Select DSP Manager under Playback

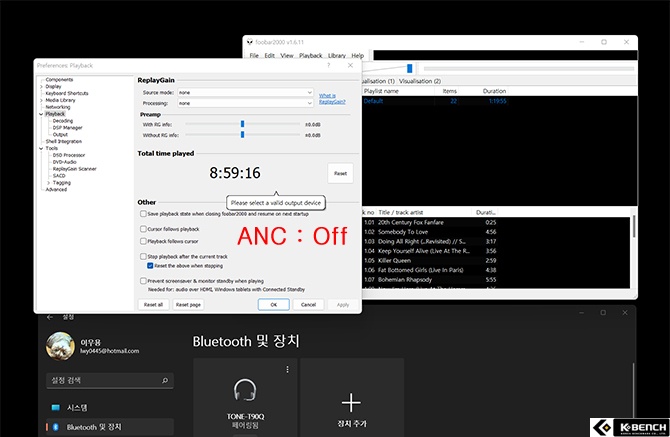68,128
